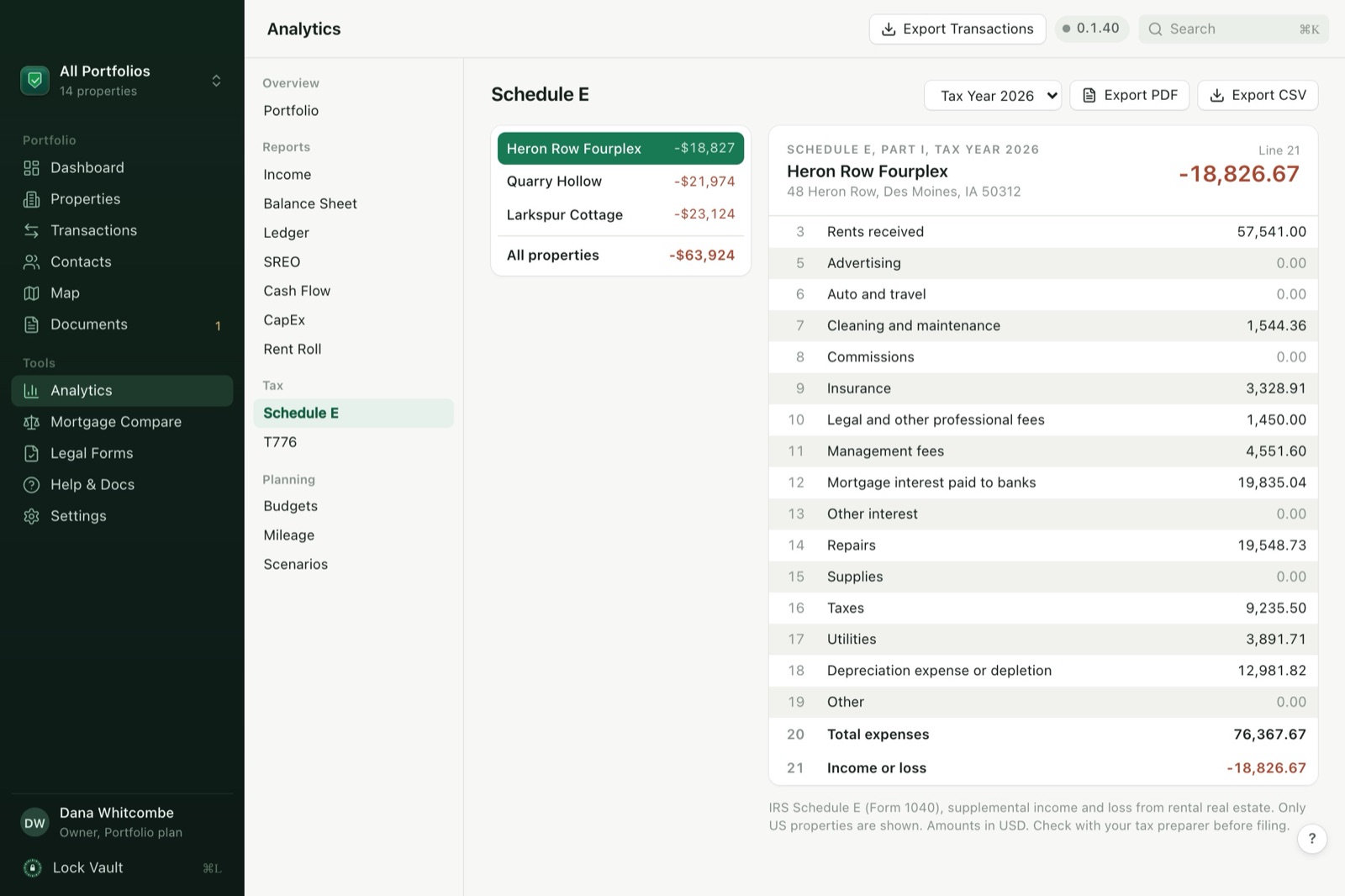
Task: Click Export Transactions button
Action: coord(957,29)
